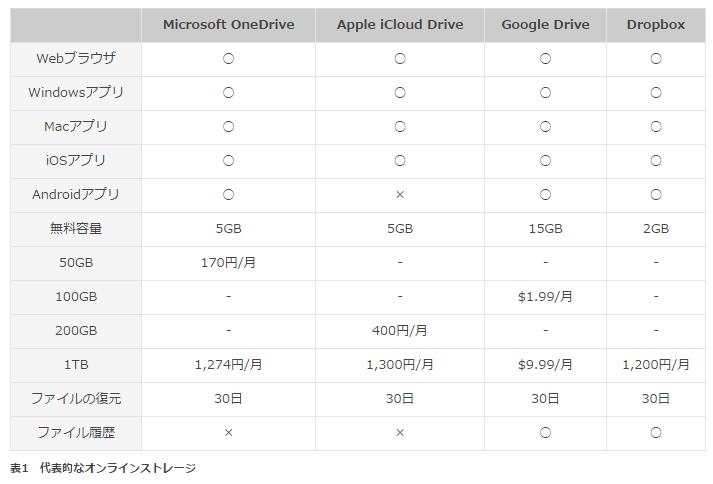The image size is (713, 484).
Task: Select the ファイルの復元 row label
Action: pos(76,398)
